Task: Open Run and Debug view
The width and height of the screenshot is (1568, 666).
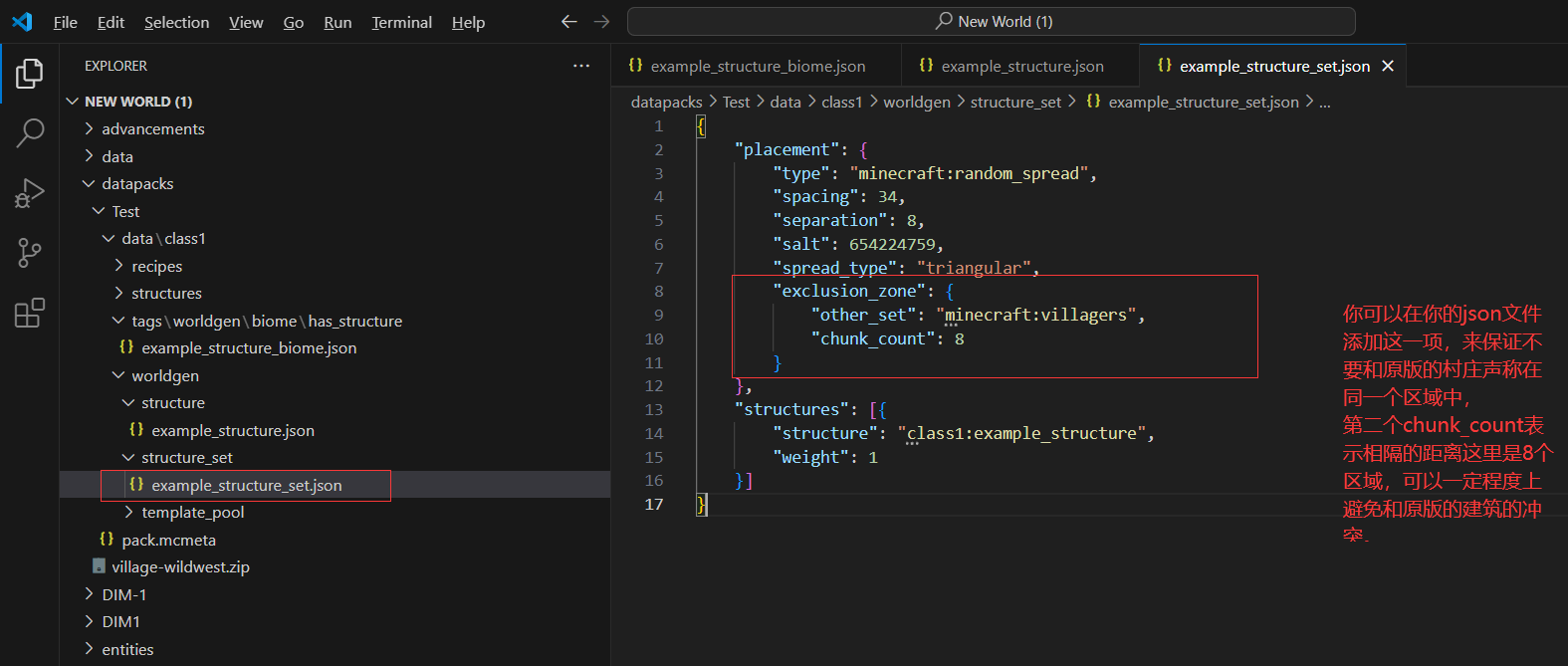Action: [30, 193]
